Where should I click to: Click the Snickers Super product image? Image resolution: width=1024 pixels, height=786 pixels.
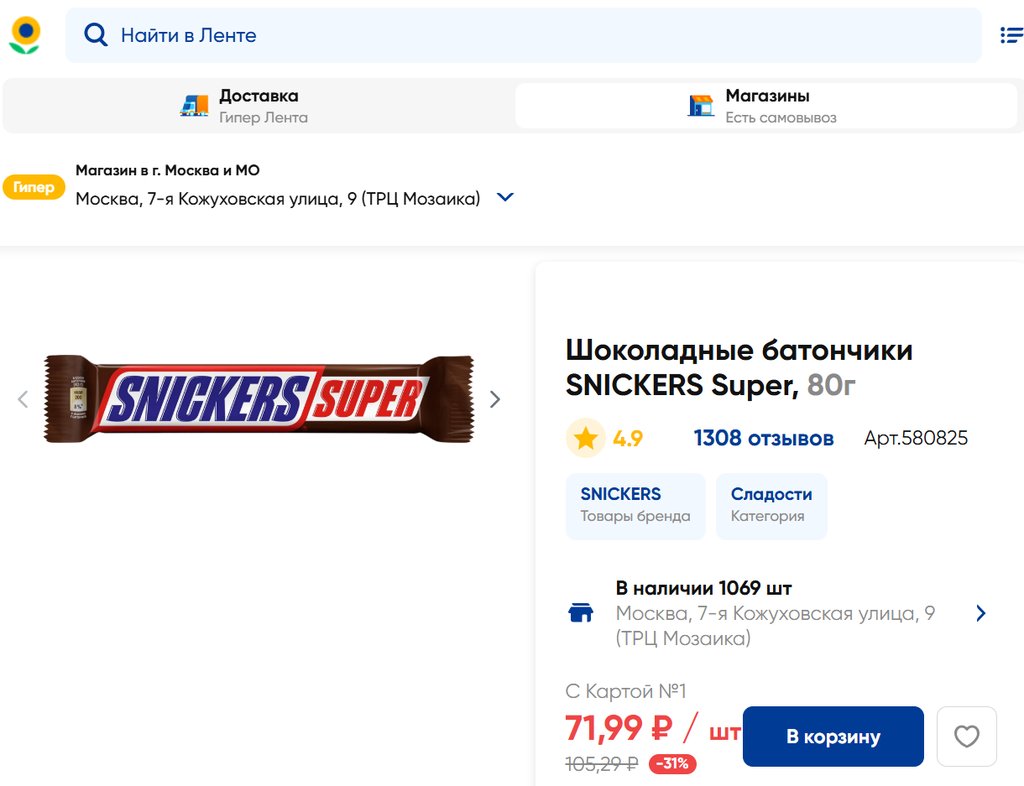pos(258,399)
